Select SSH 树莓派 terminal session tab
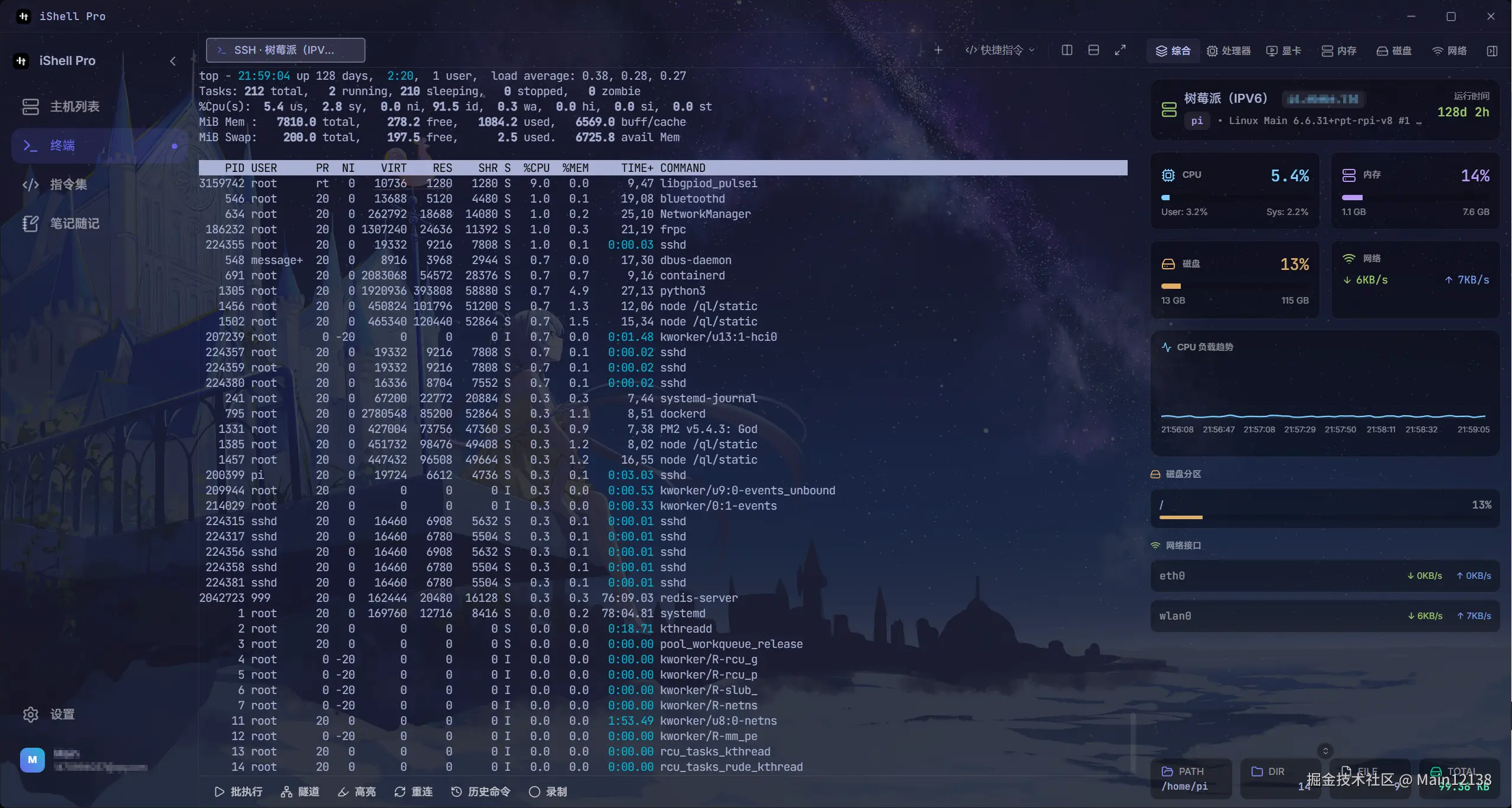The height and width of the screenshot is (808, 1512). pos(285,50)
